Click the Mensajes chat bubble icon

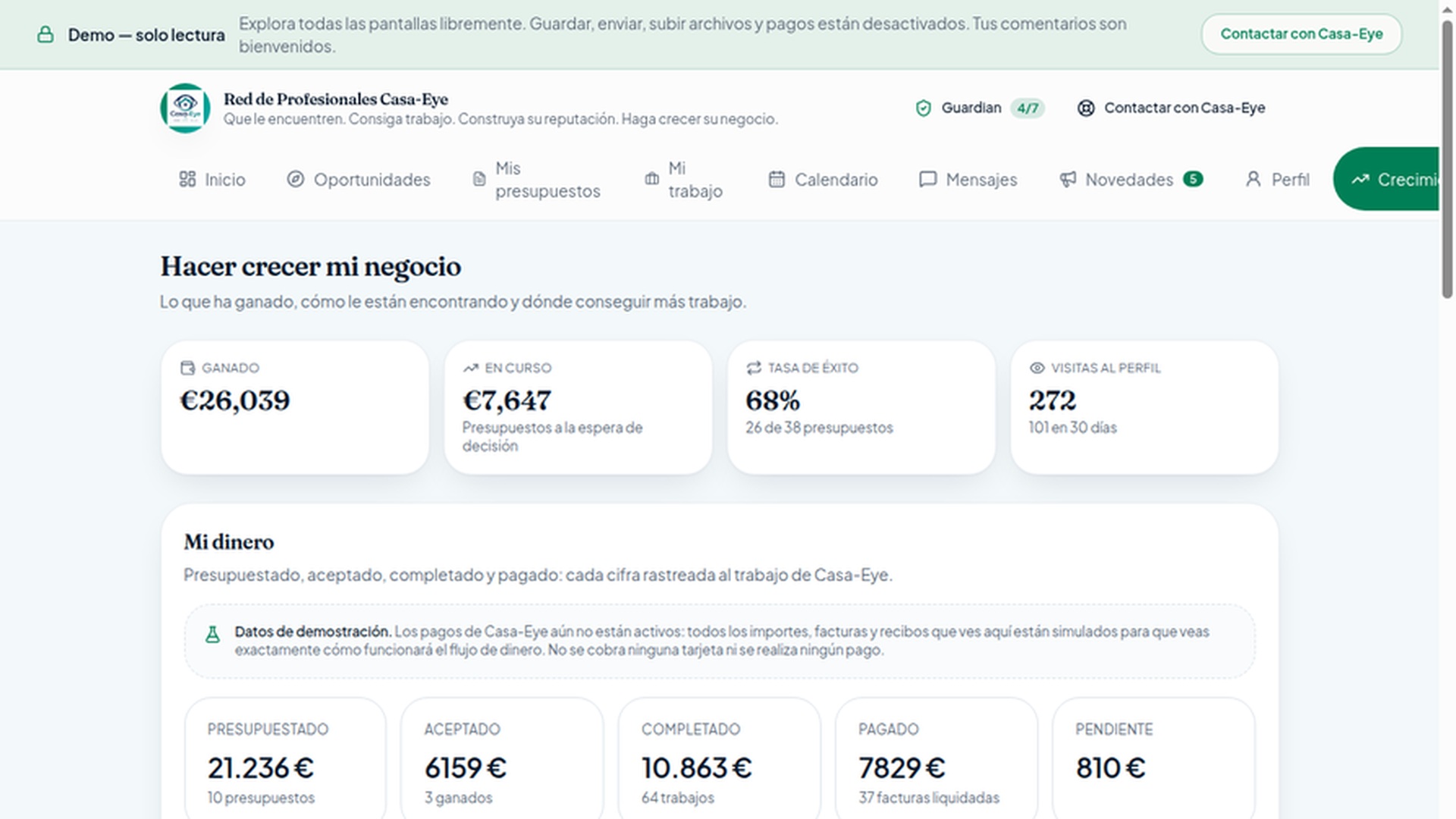pyautogui.click(x=927, y=179)
